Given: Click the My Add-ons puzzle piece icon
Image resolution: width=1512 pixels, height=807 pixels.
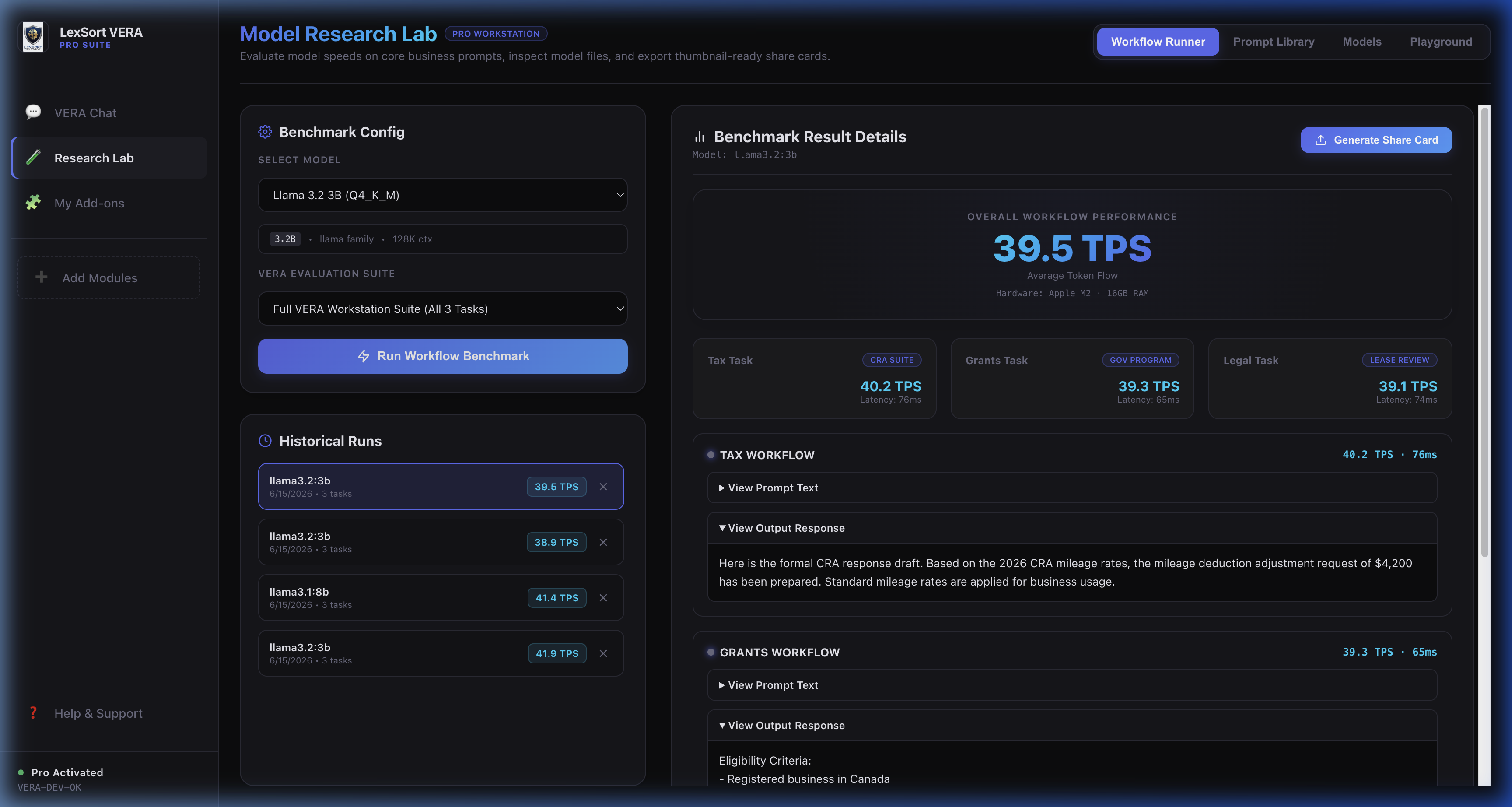Looking at the screenshot, I should (33, 203).
